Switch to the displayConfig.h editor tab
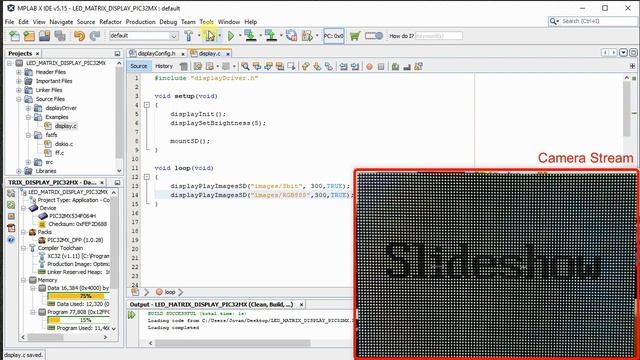Screen dimensions: 640x360 click(x=156, y=53)
